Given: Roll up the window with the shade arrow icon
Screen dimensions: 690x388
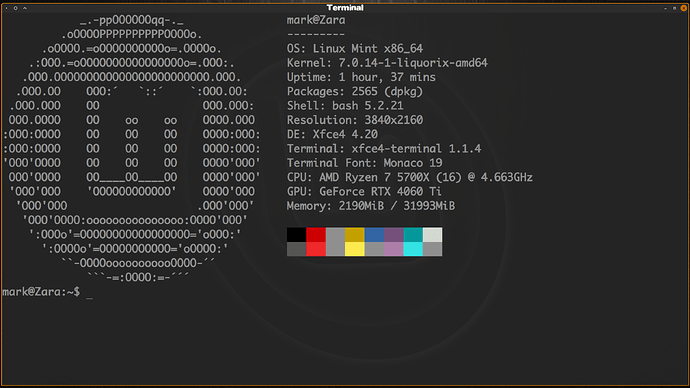Looking at the screenshot, I should [25, 8].
